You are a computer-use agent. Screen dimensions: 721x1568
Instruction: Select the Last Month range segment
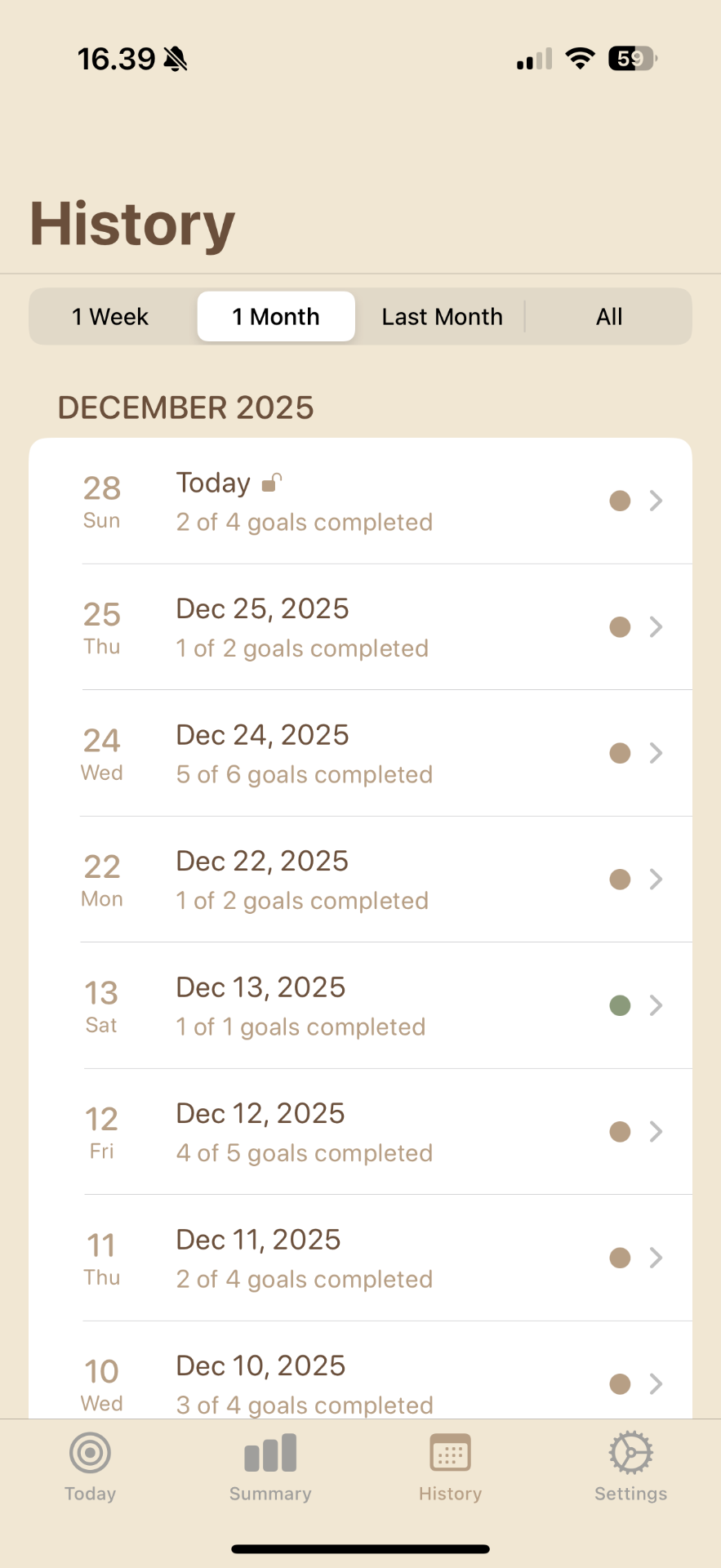[x=442, y=317]
